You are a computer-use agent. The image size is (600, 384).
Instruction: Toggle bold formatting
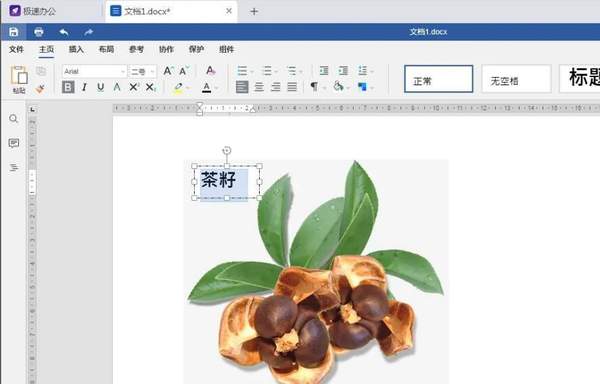pyautogui.click(x=68, y=87)
